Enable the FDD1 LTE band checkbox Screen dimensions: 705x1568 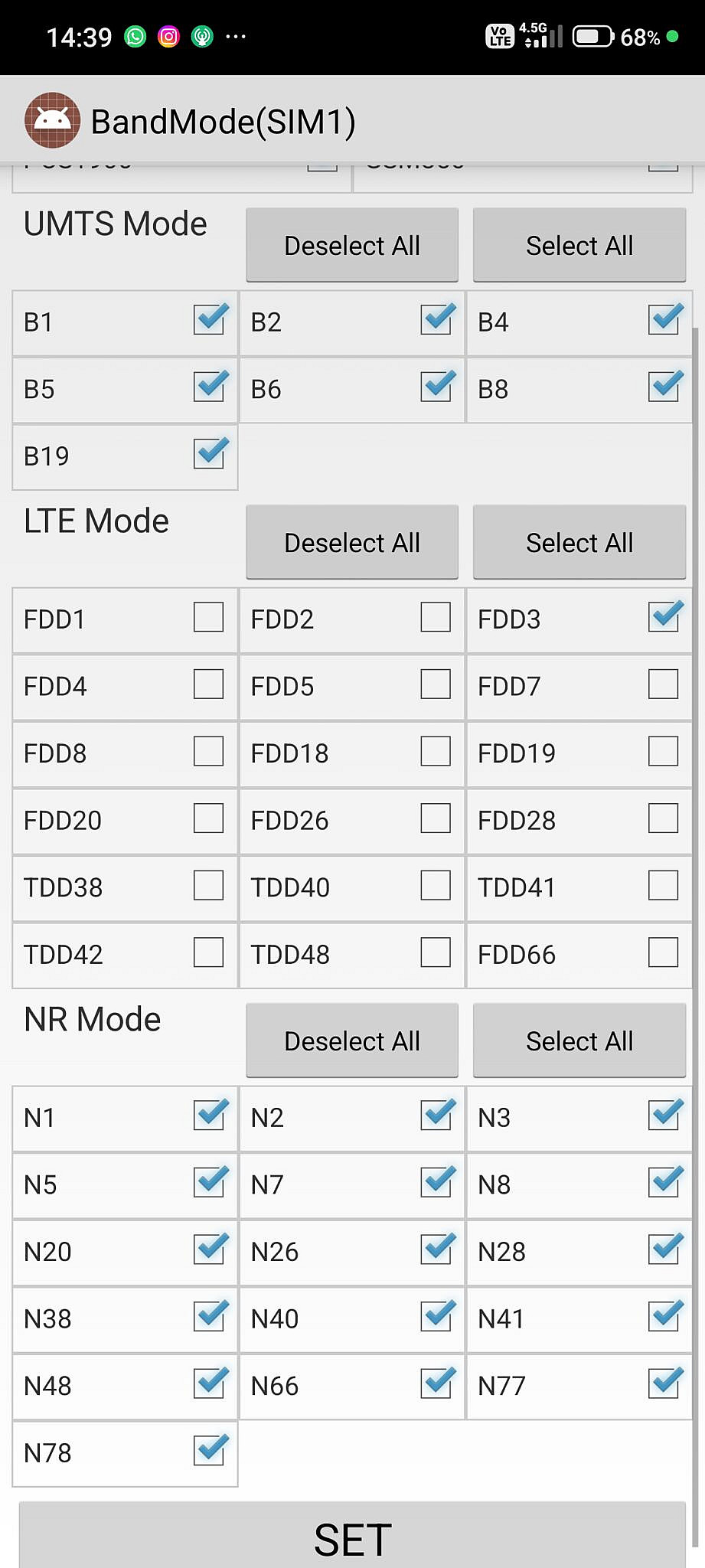[208, 617]
